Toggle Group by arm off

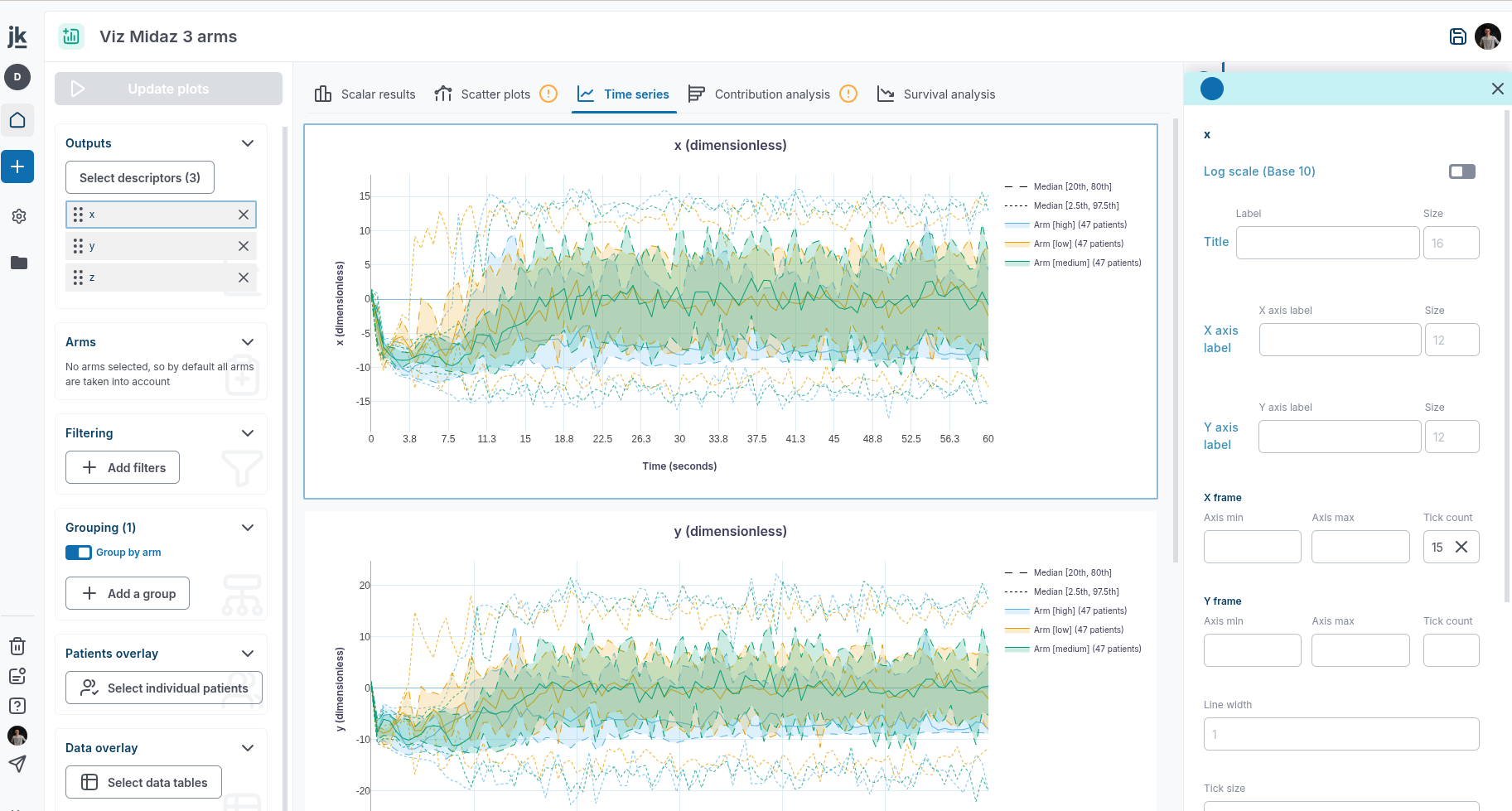tap(78, 552)
